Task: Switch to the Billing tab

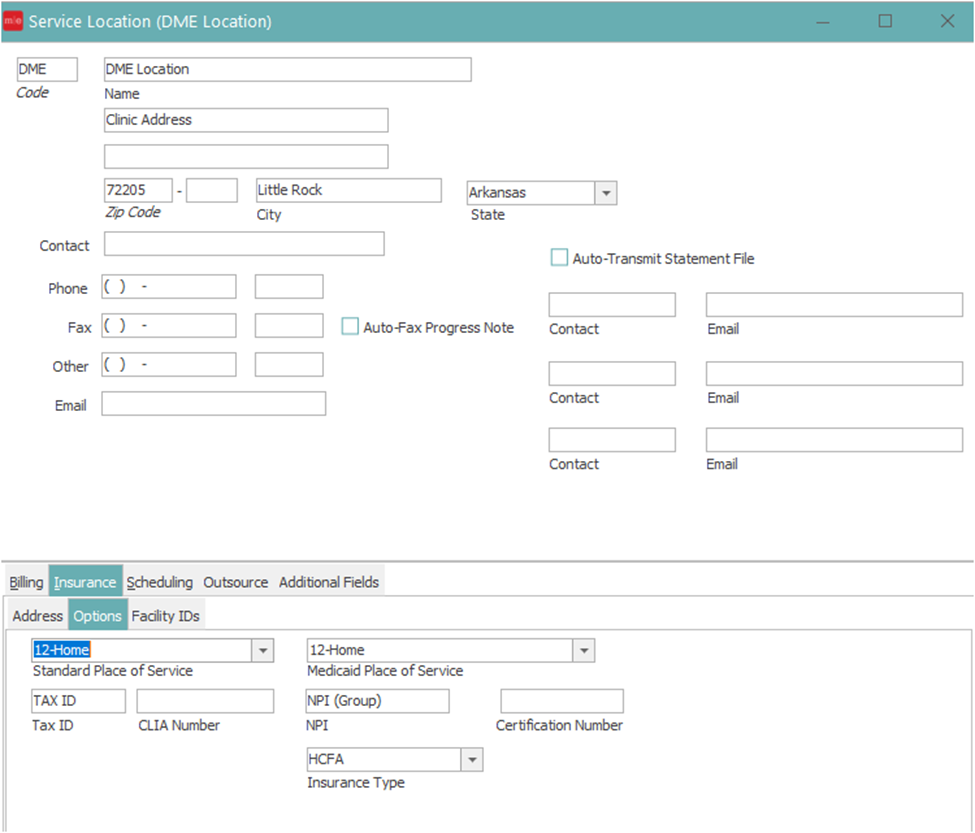Action: (27, 582)
